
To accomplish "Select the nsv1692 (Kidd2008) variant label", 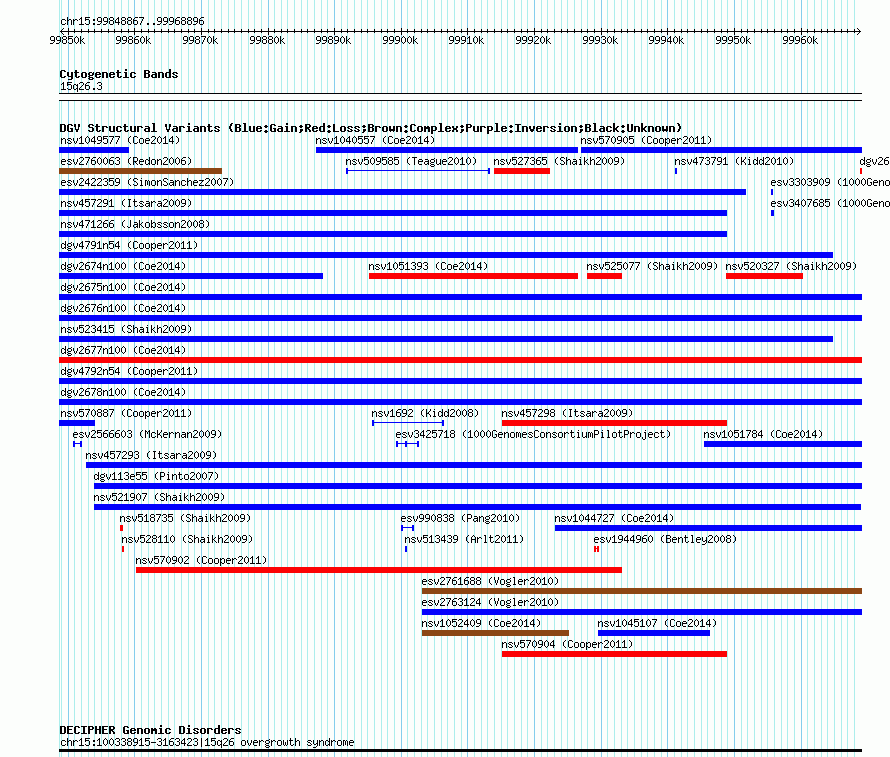I will (425, 413).
